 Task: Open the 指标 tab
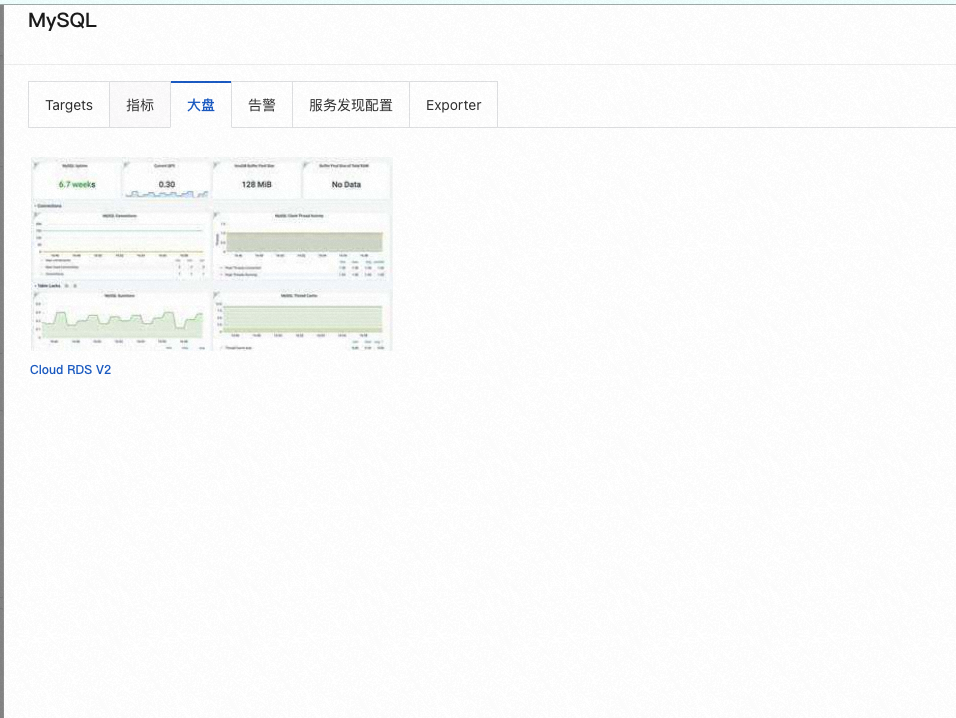140,105
